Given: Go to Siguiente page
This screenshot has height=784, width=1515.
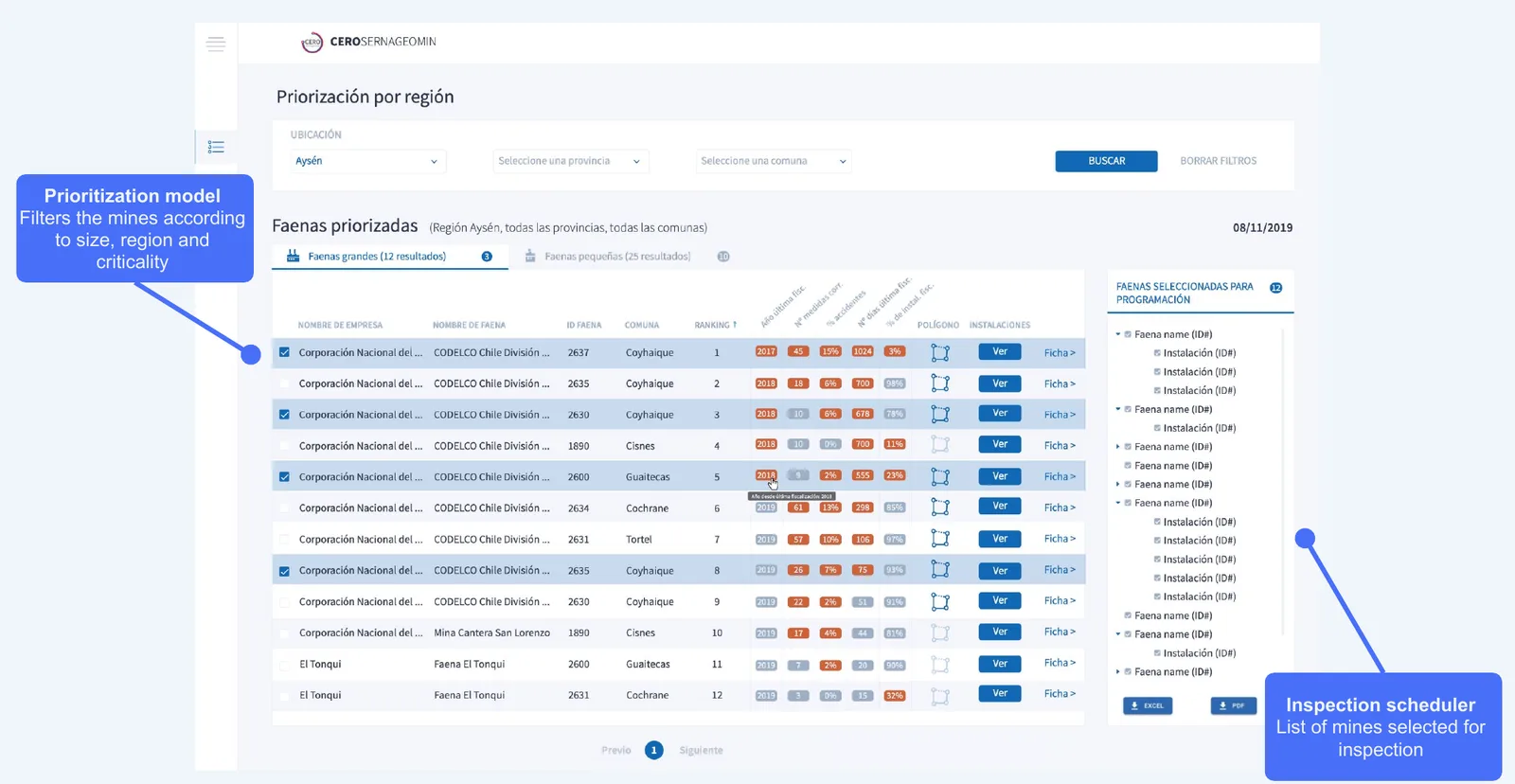Looking at the screenshot, I should coord(701,751).
